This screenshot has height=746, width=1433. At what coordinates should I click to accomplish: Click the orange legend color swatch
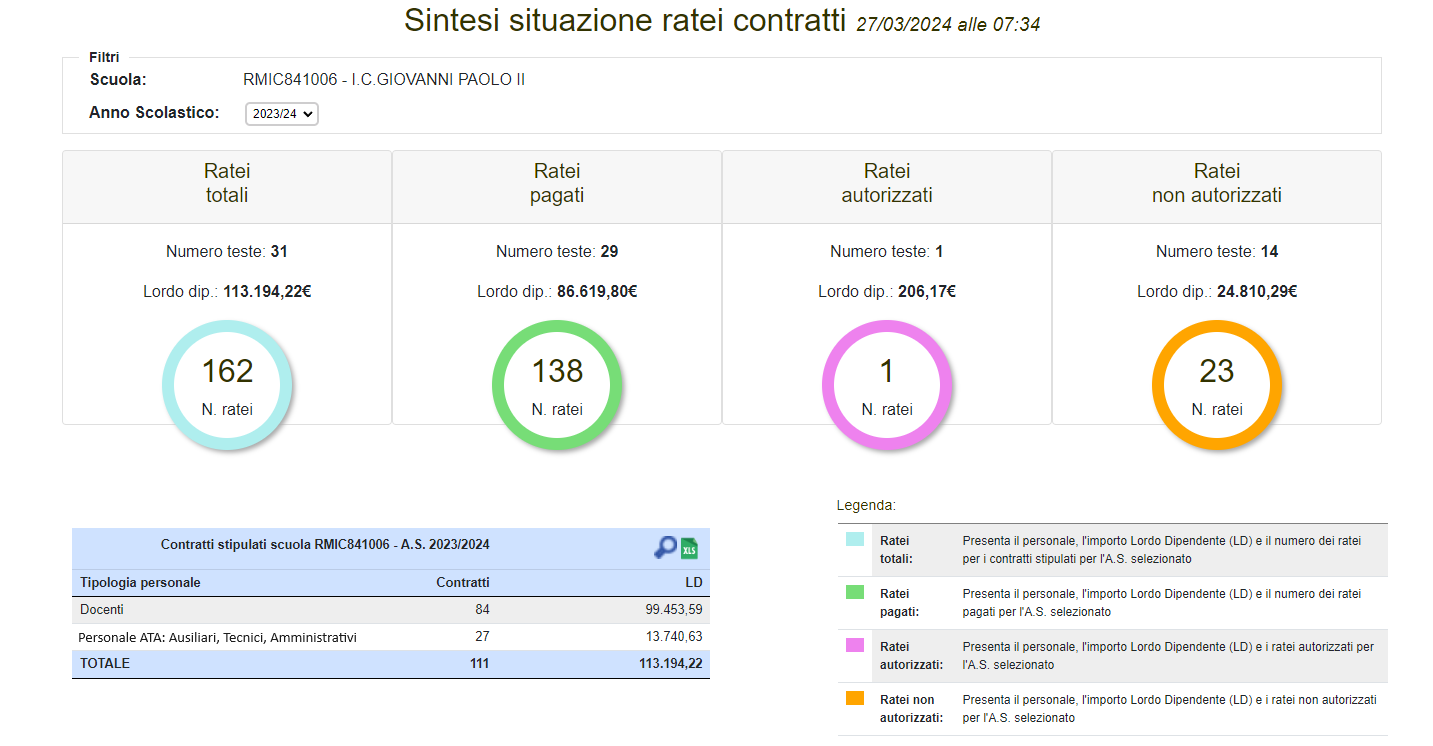click(854, 698)
